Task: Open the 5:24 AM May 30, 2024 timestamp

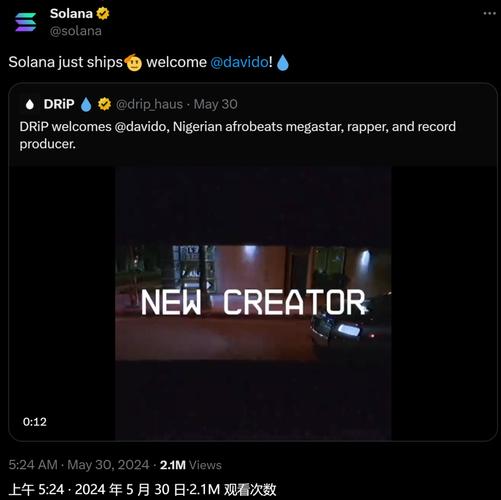Action: pos(79,465)
